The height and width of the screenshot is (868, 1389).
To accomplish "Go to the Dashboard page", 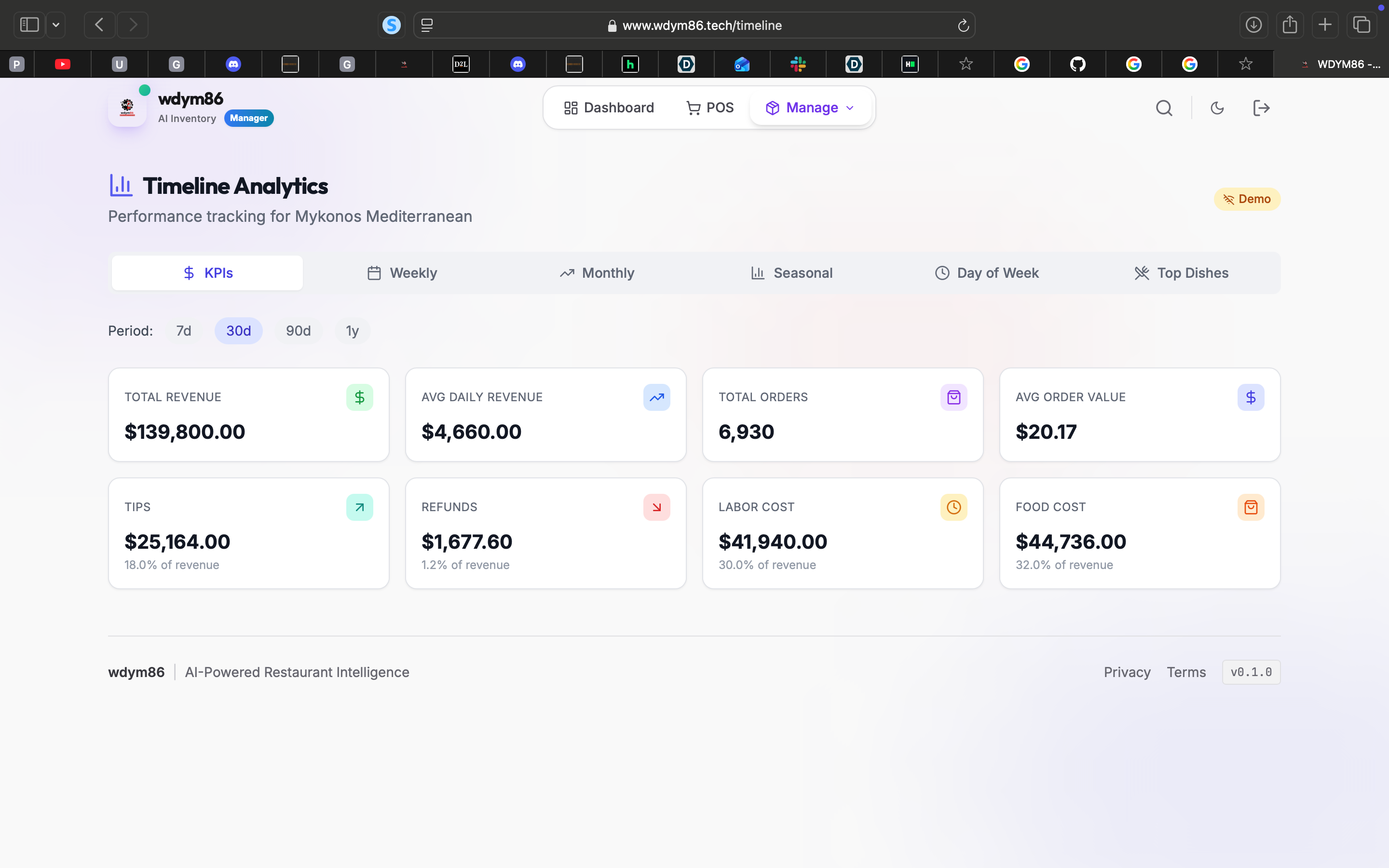I will click(x=609, y=108).
